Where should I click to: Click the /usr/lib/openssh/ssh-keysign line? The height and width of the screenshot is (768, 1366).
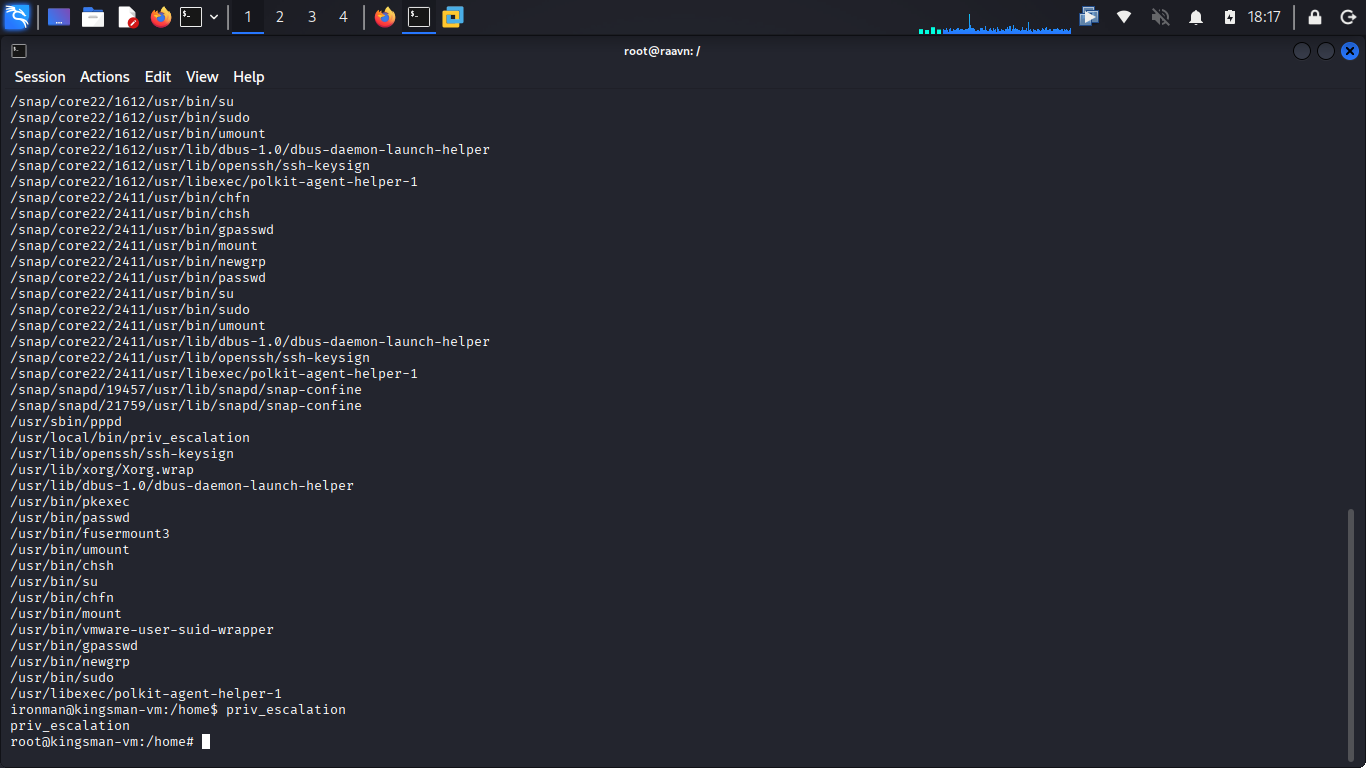[x=122, y=454]
